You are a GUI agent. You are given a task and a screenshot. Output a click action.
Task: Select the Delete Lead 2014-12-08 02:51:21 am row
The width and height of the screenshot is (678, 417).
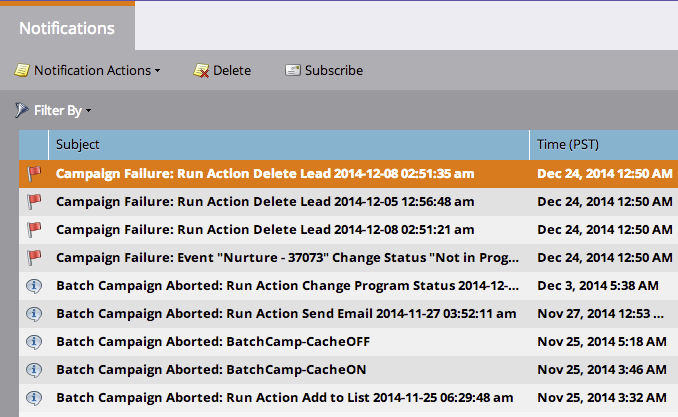point(265,229)
